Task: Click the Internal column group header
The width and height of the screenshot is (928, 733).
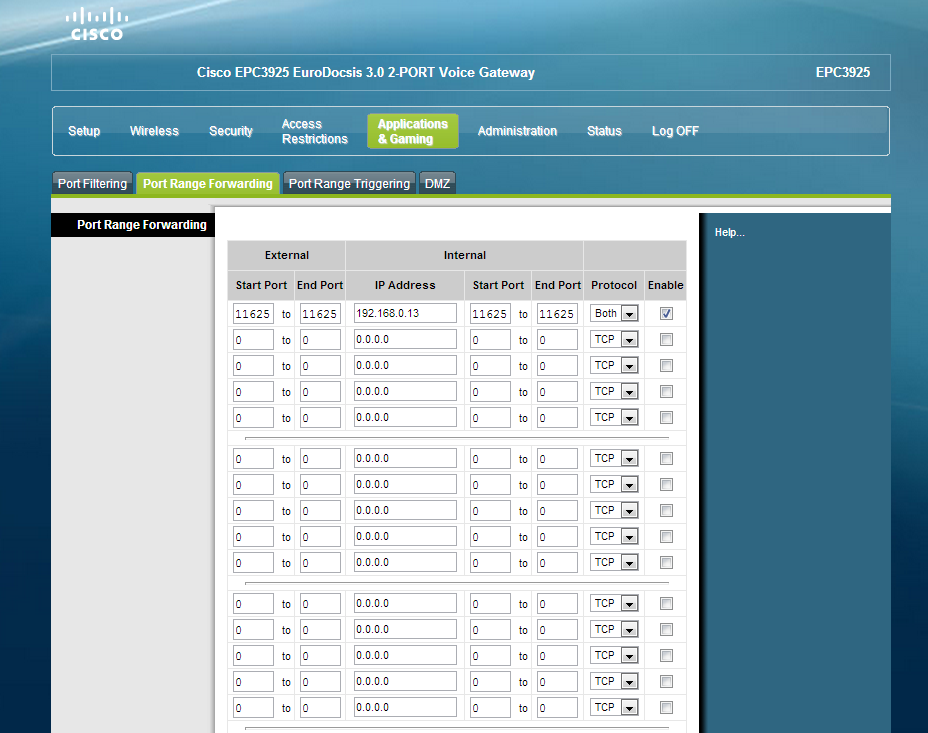Action: pos(465,255)
